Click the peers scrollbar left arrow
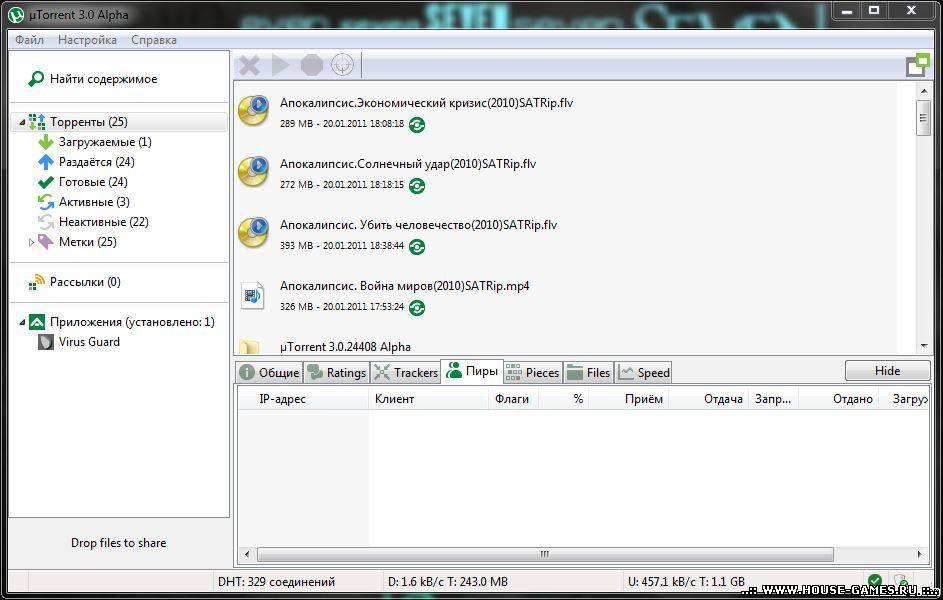 (x=247, y=554)
